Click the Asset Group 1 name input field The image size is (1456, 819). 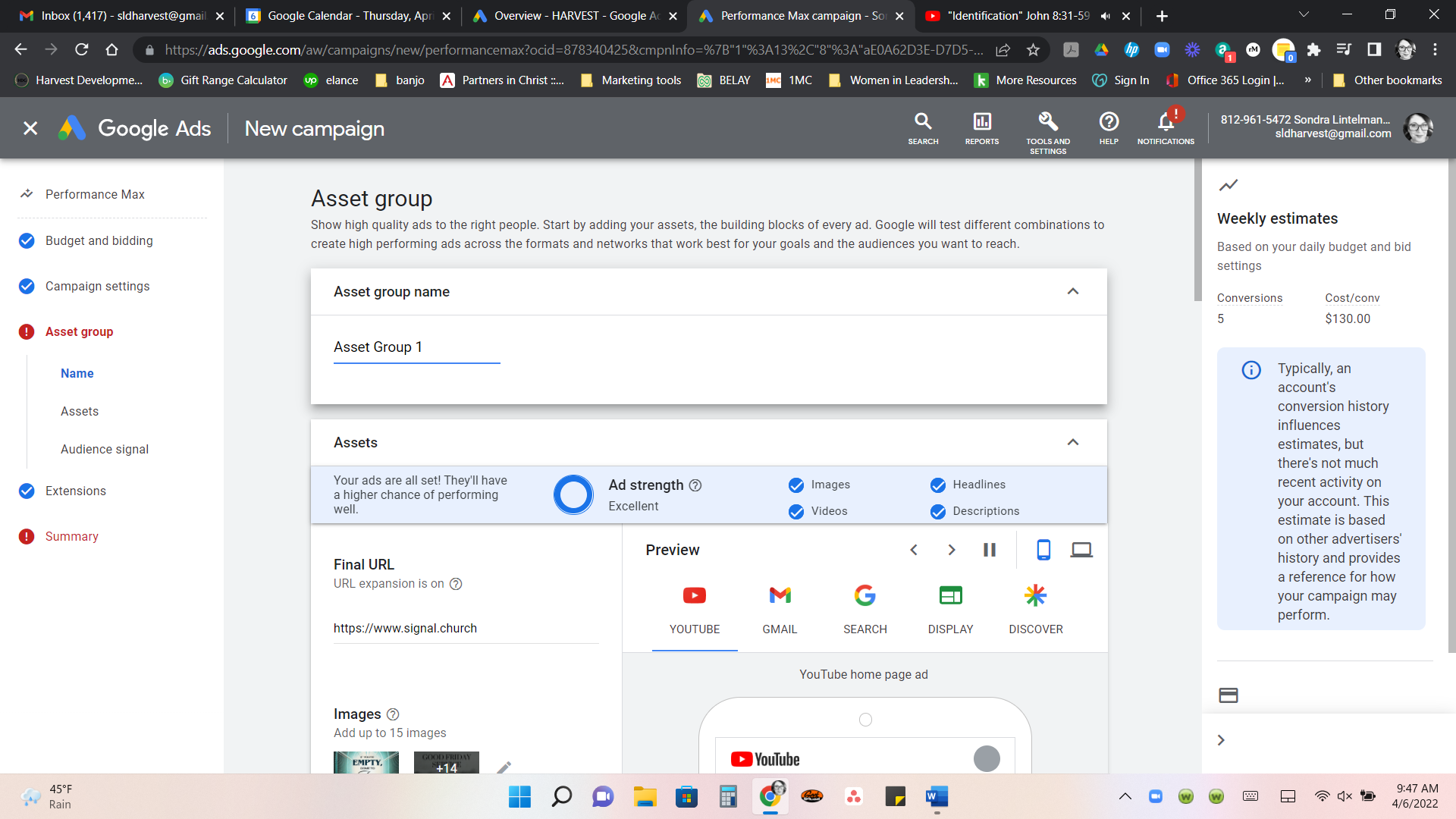417,347
